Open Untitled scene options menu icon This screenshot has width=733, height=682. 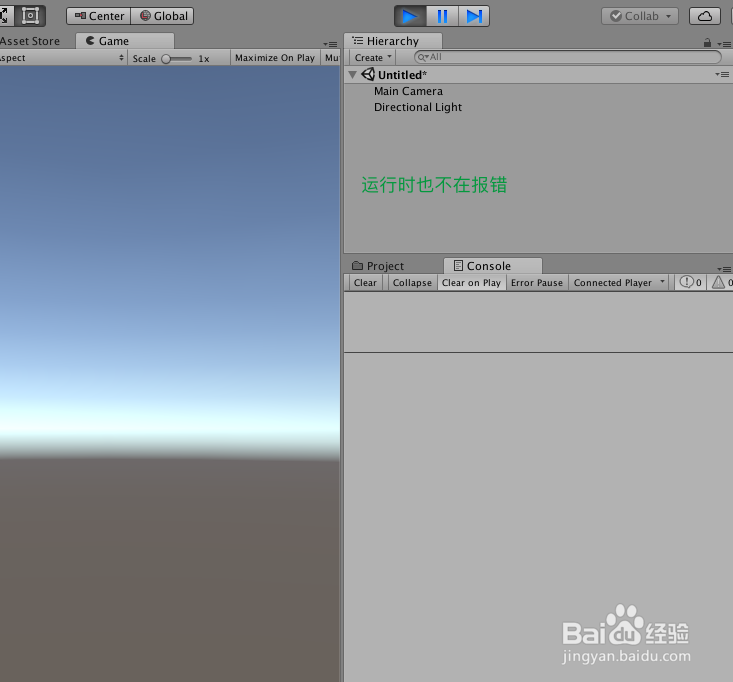click(x=722, y=75)
